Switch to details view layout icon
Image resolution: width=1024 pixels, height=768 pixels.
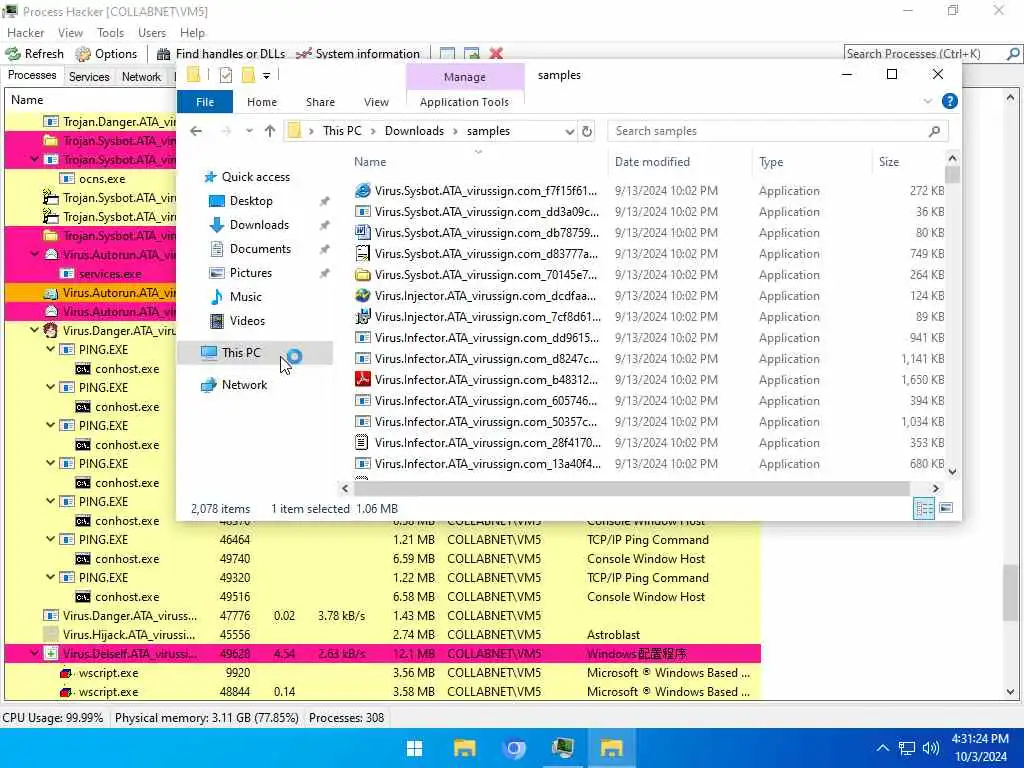tap(924, 508)
